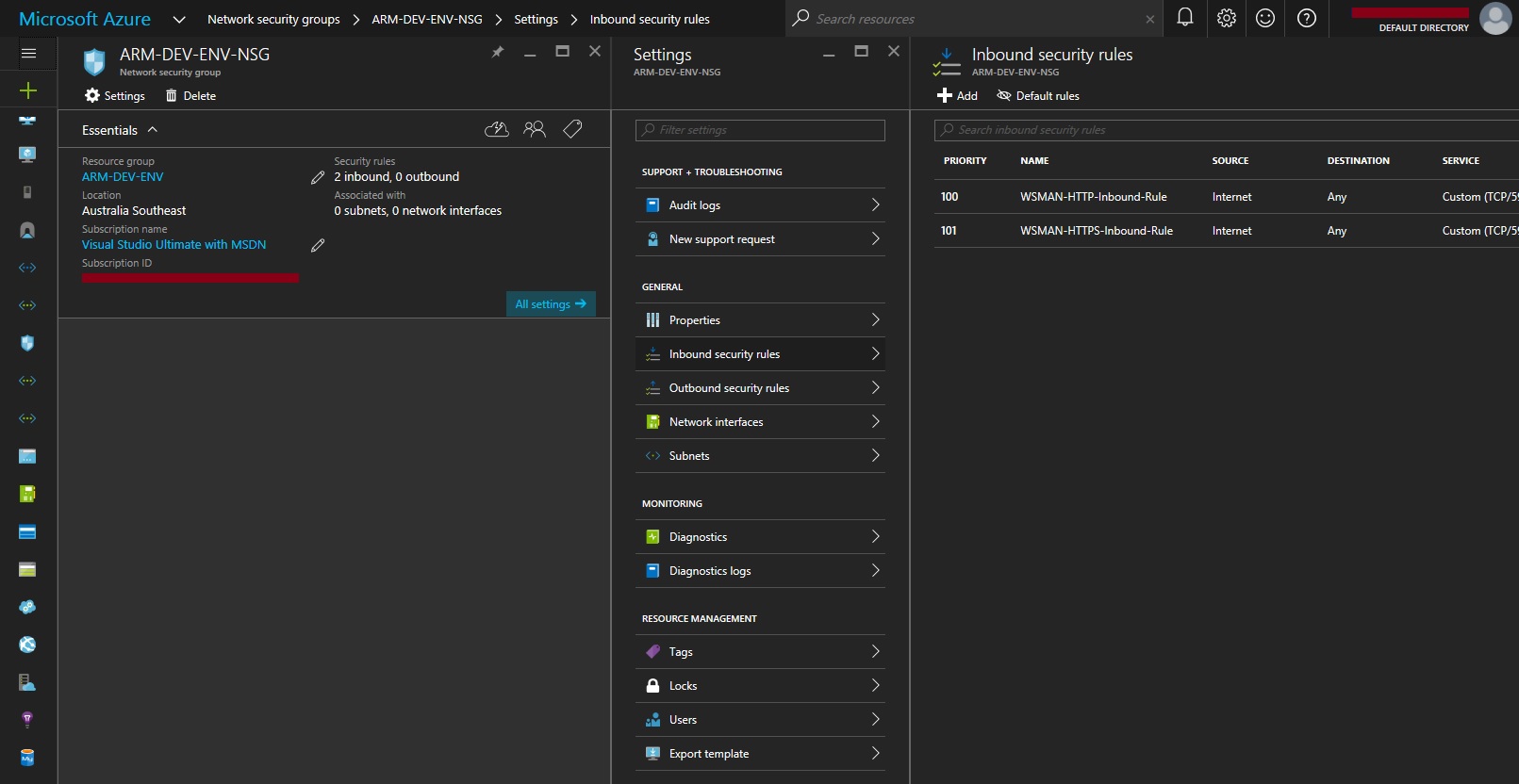Click the user account avatar
The width and height of the screenshot is (1519, 784).
coord(1495,18)
